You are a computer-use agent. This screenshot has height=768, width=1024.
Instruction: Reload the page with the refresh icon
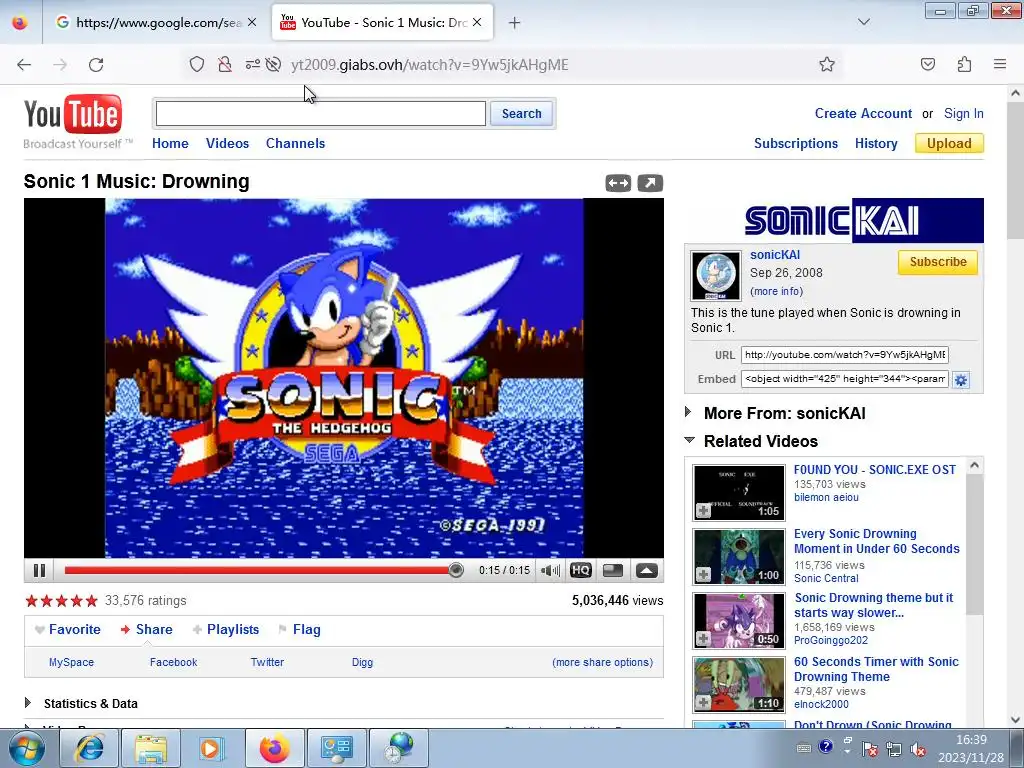[96, 65]
